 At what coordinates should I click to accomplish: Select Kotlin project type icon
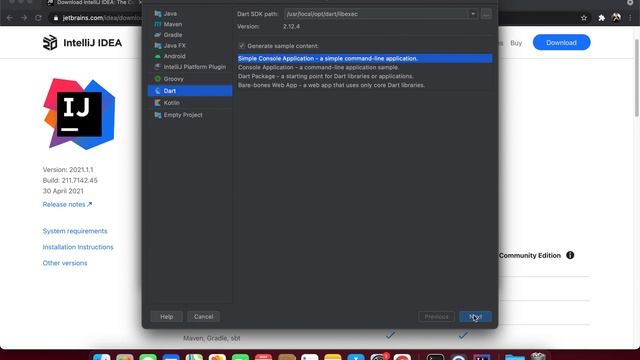158,102
